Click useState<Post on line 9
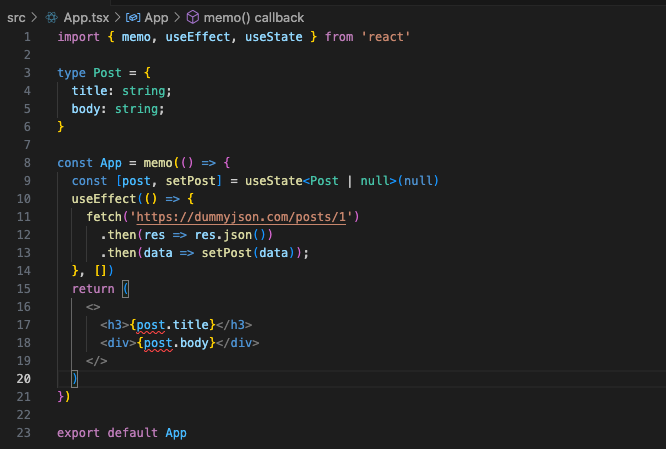This screenshot has width=666, height=449. tap(291, 181)
